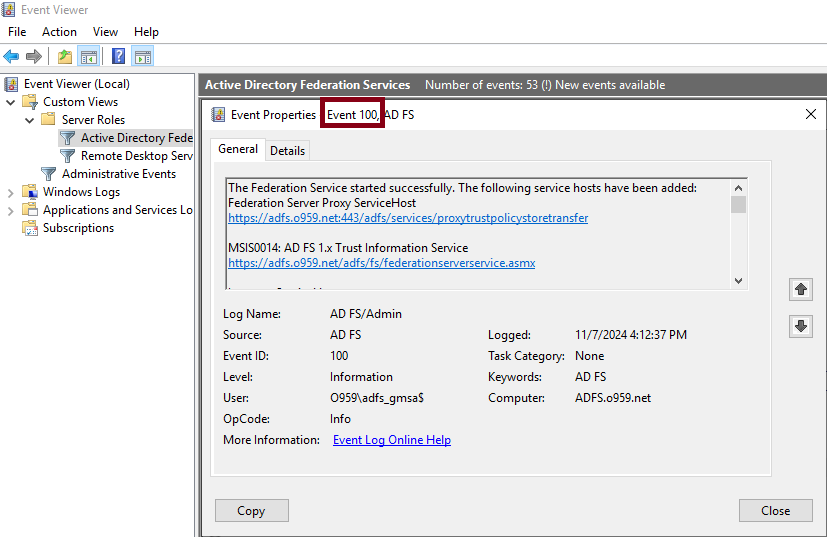This screenshot has width=827, height=537.
Task: Select the Subscriptions tree item
Action: tap(78, 228)
